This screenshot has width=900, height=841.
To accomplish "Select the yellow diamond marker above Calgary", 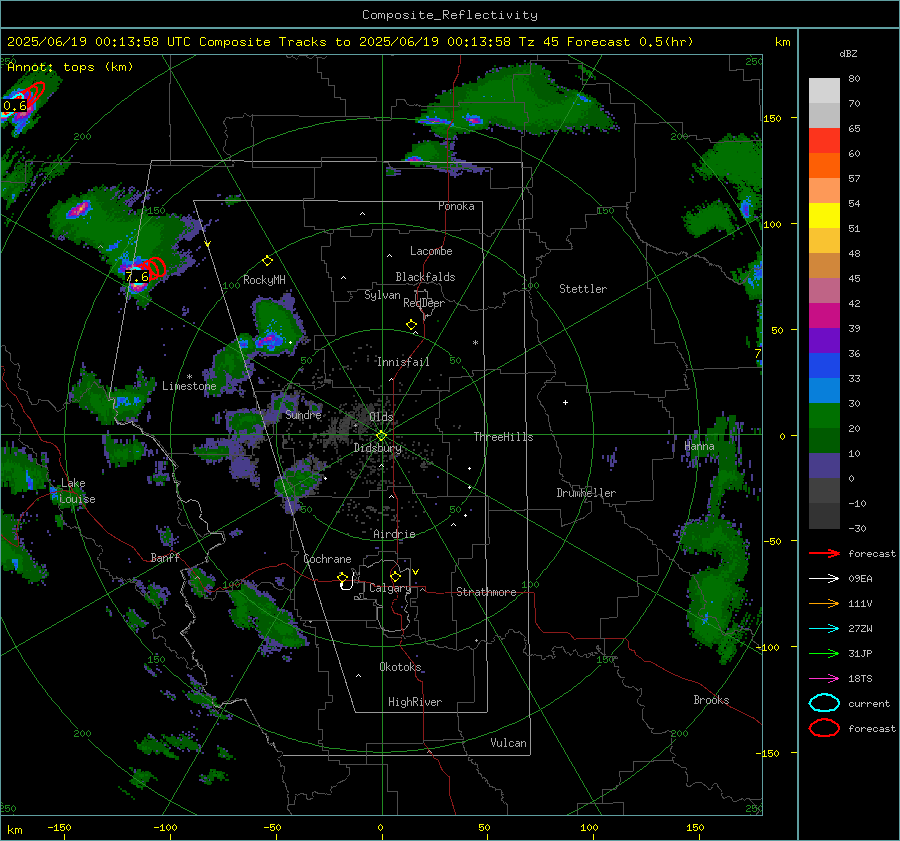I will [395, 576].
